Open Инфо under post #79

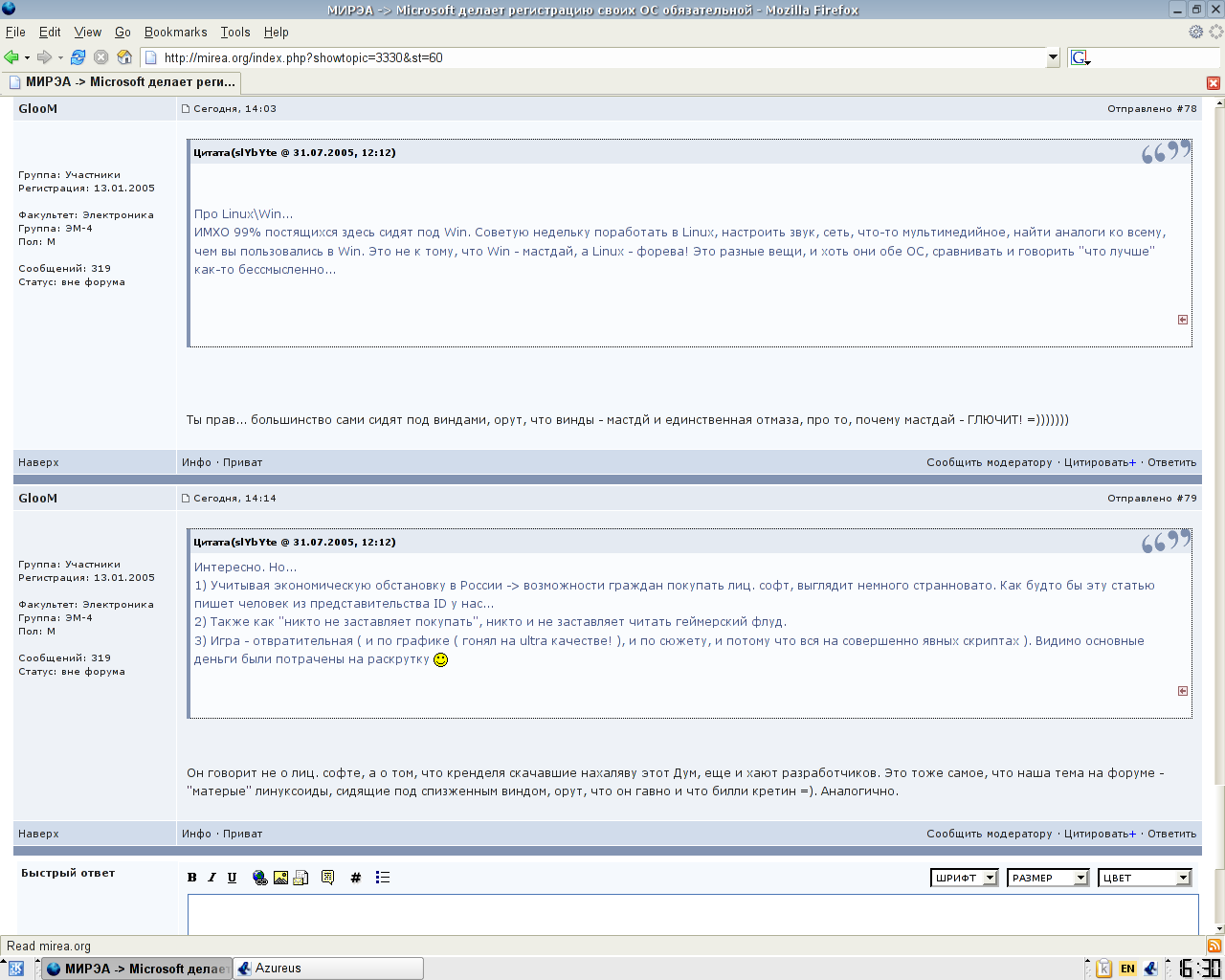196,834
